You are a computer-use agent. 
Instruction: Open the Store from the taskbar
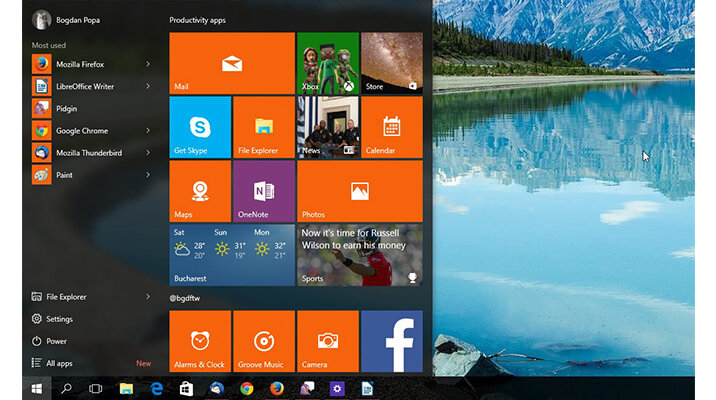[186, 389]
